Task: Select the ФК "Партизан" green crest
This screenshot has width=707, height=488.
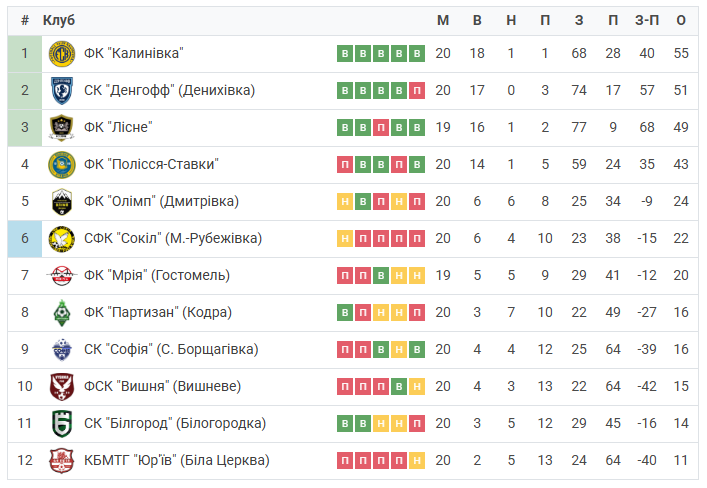Action: pos(62,313)
